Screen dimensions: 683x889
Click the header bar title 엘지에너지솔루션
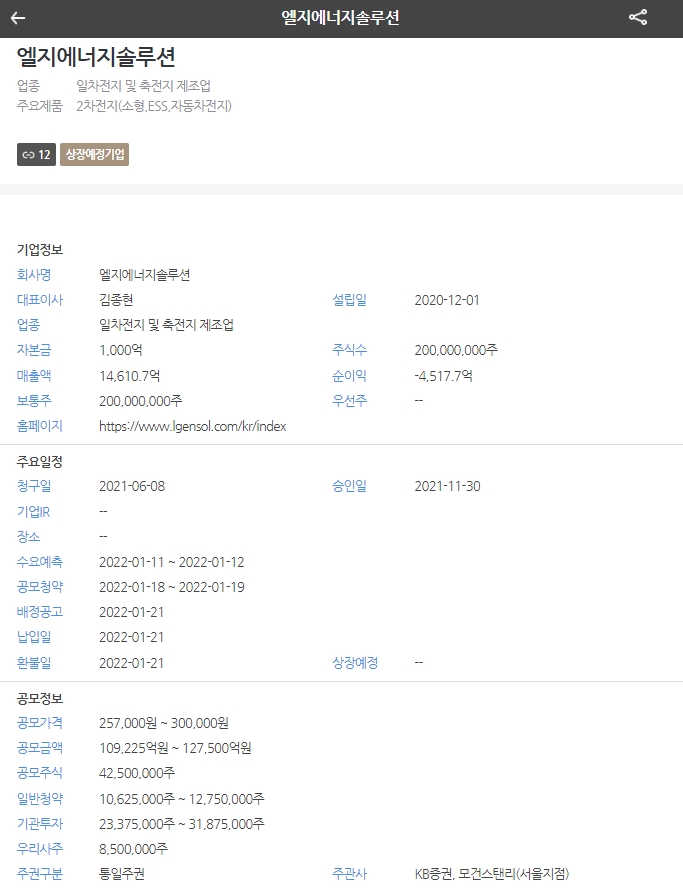coord(341,18)
